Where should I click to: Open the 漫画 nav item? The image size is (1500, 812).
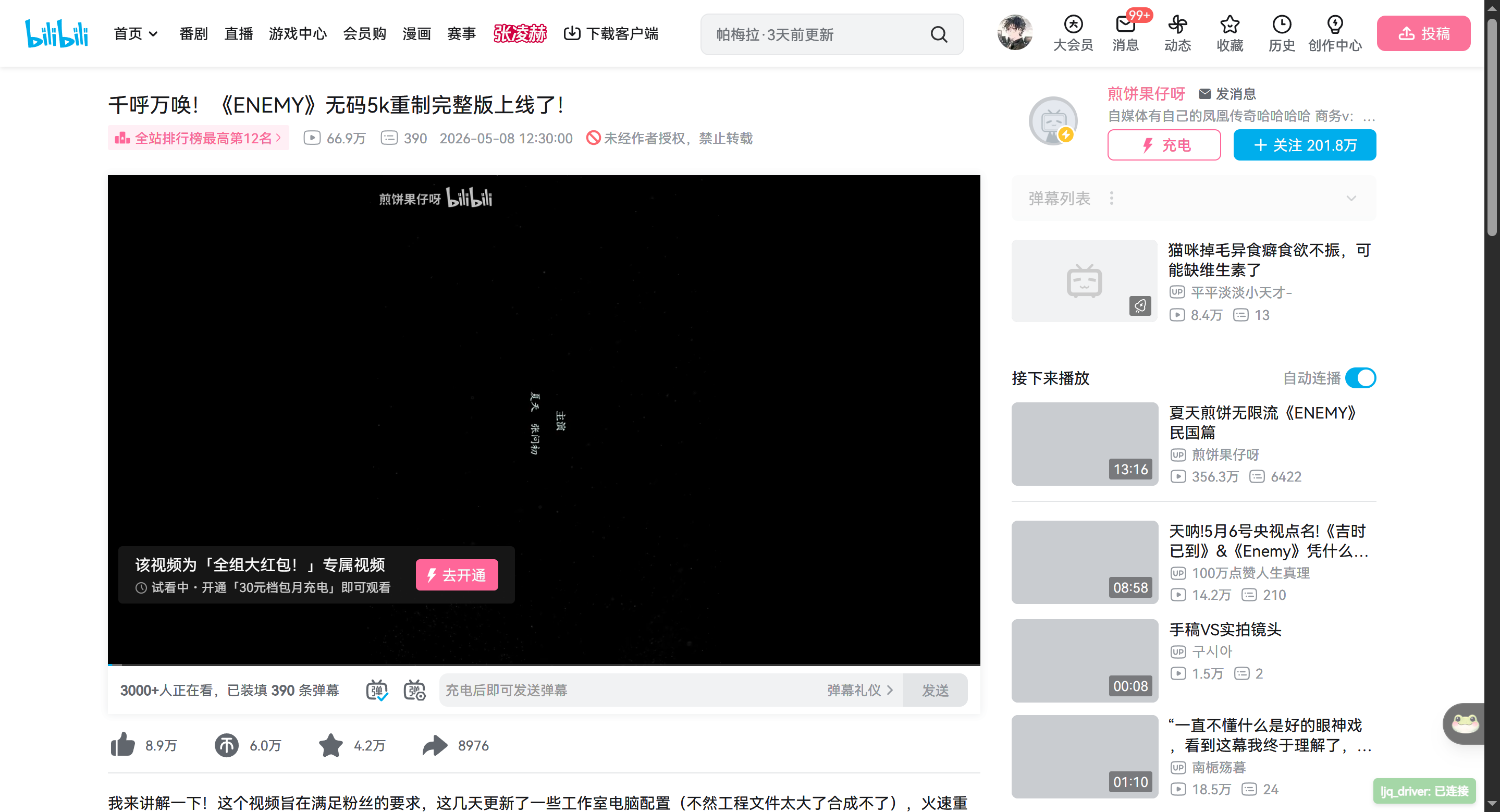point(416,33)
